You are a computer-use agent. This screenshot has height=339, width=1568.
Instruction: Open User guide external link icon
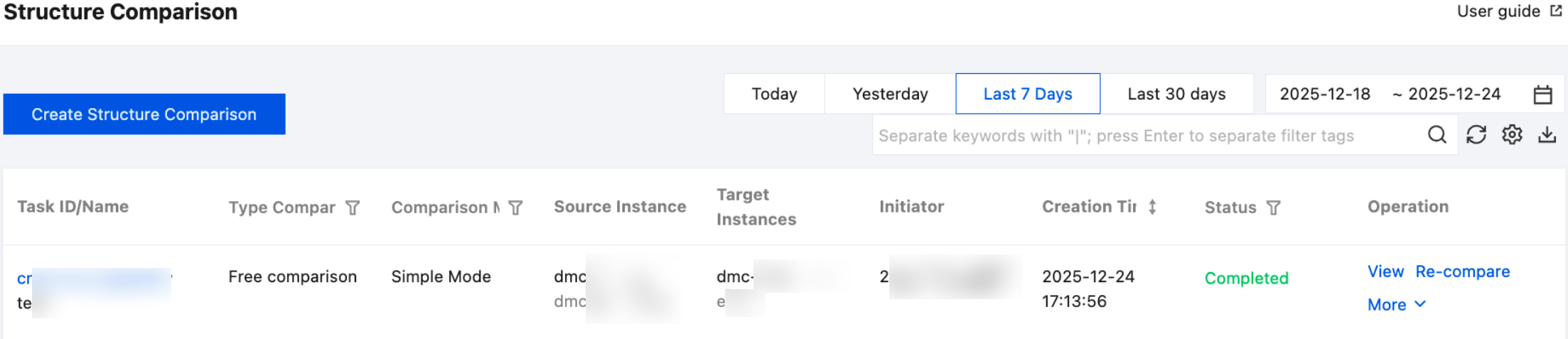click(1556, 11)
